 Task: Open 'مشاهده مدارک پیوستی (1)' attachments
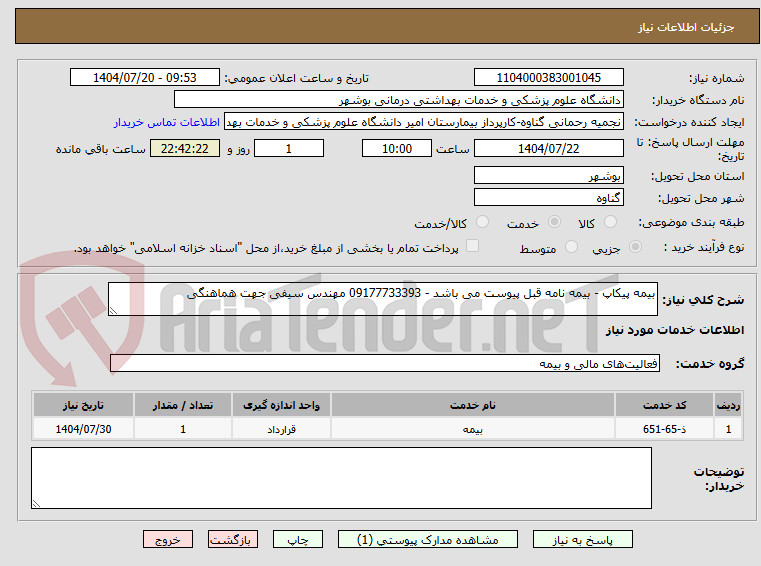pyautogui.click(x=428, y=539)
